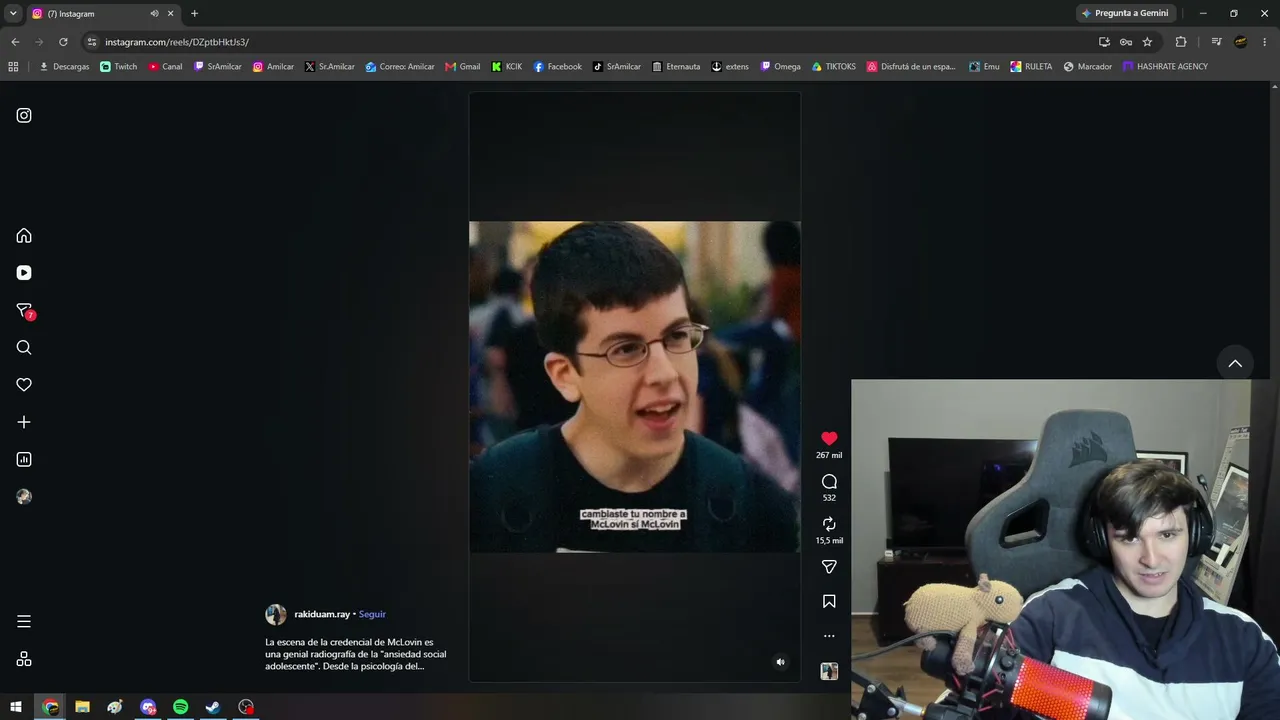Bookmark this page with star icon

coord(1147,42)
